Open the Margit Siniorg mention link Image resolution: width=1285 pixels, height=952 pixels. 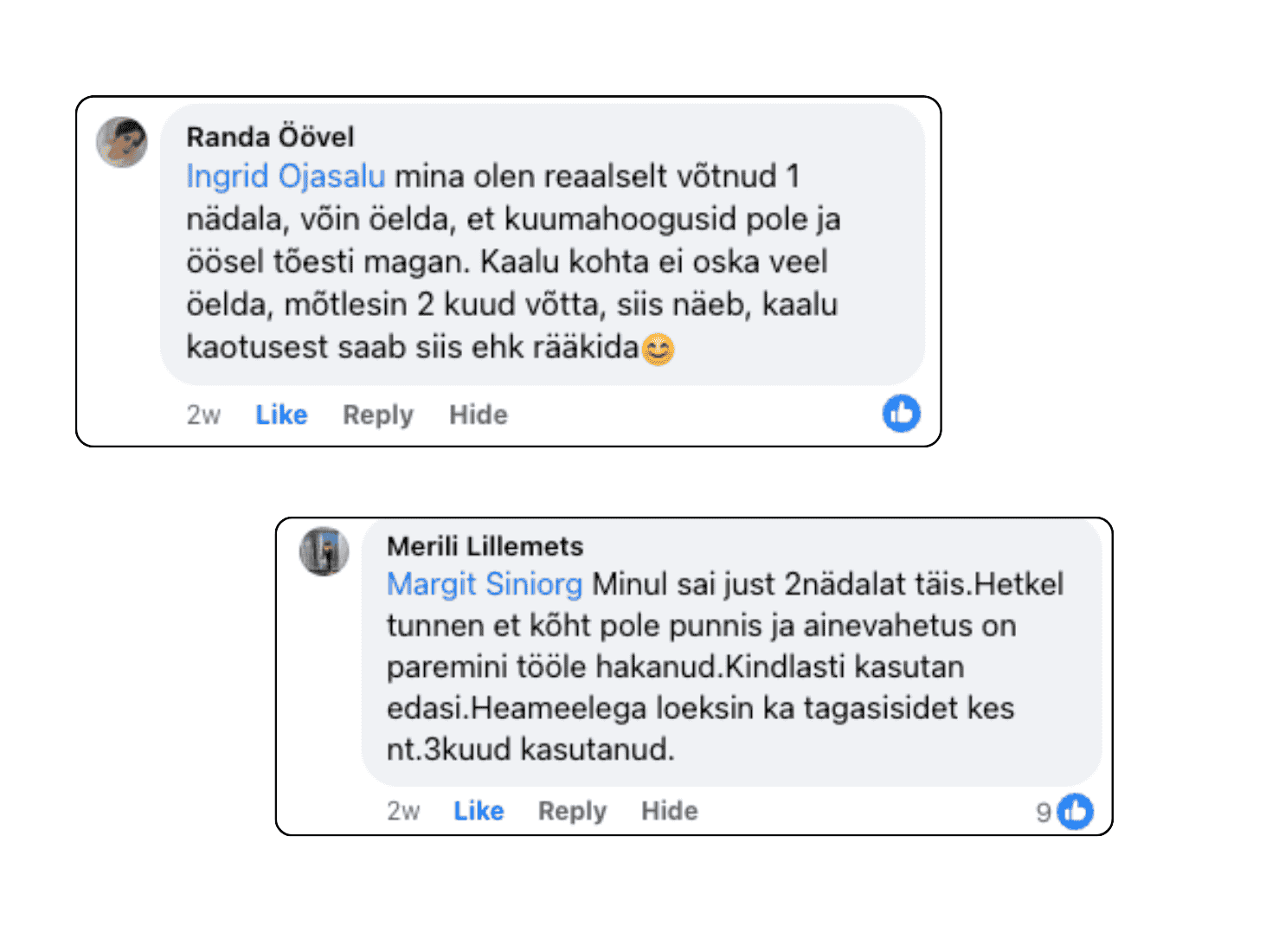tap(484, 584)
